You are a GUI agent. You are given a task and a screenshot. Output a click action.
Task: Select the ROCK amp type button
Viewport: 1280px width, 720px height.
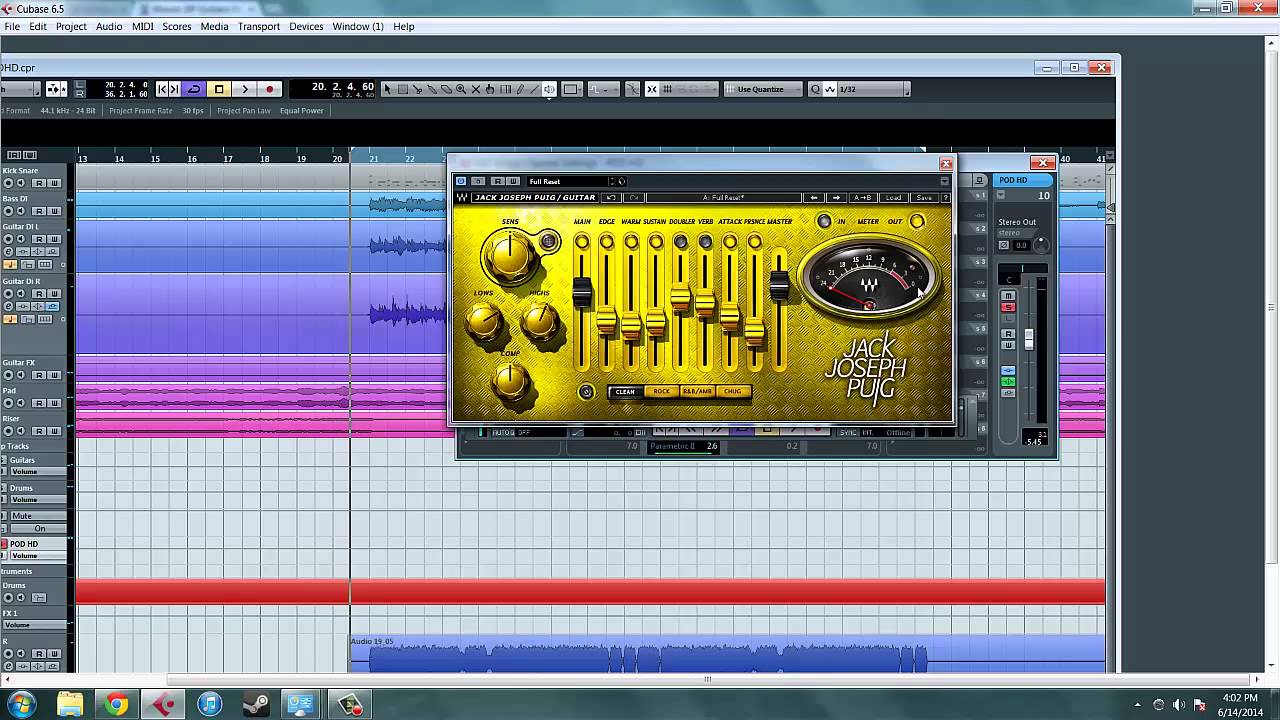tap(661, 392)
